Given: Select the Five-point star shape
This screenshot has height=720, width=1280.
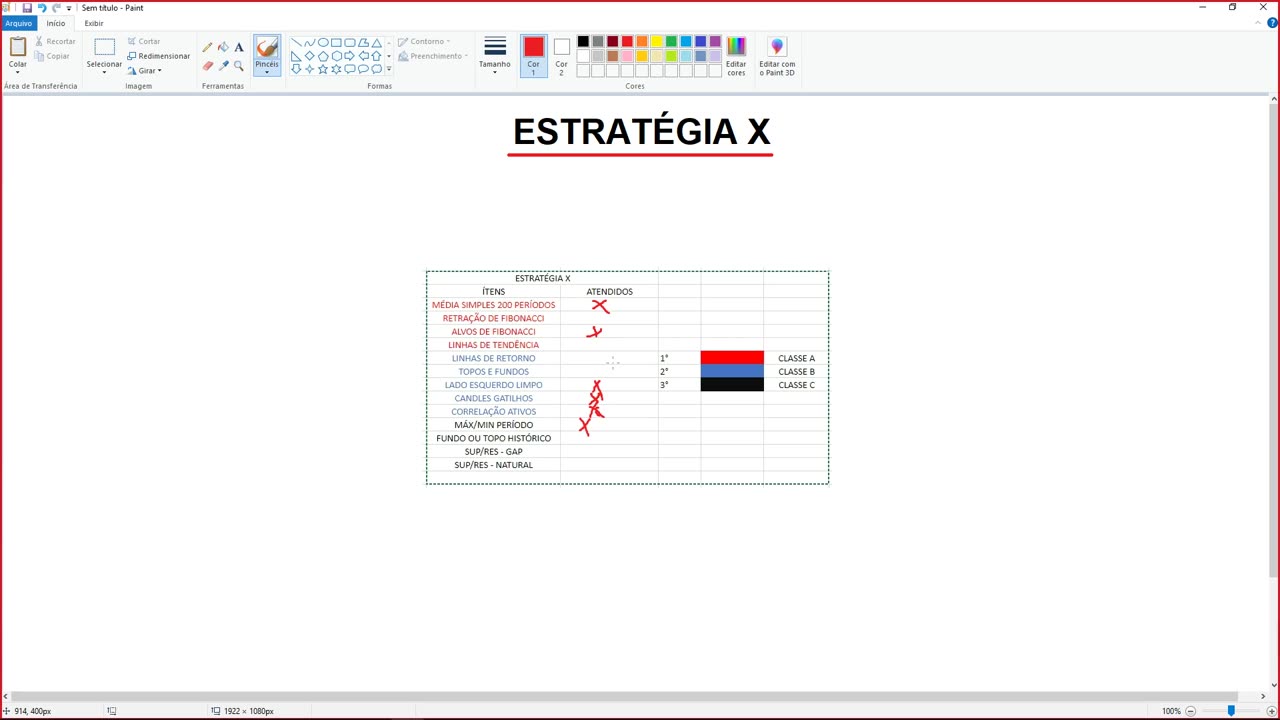Looking at the screenshot, I should (323, 69).
